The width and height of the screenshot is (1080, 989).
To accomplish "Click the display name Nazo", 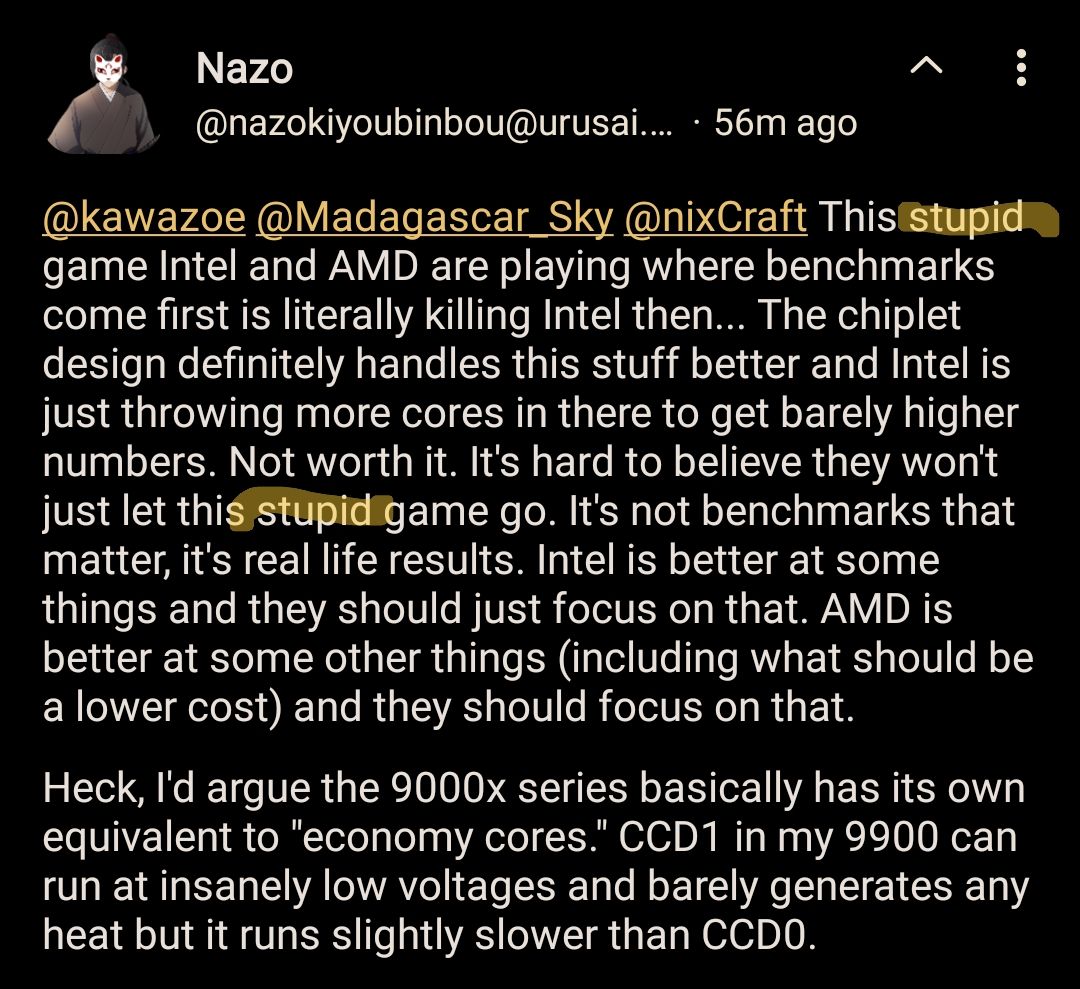I will click(243, 69).
